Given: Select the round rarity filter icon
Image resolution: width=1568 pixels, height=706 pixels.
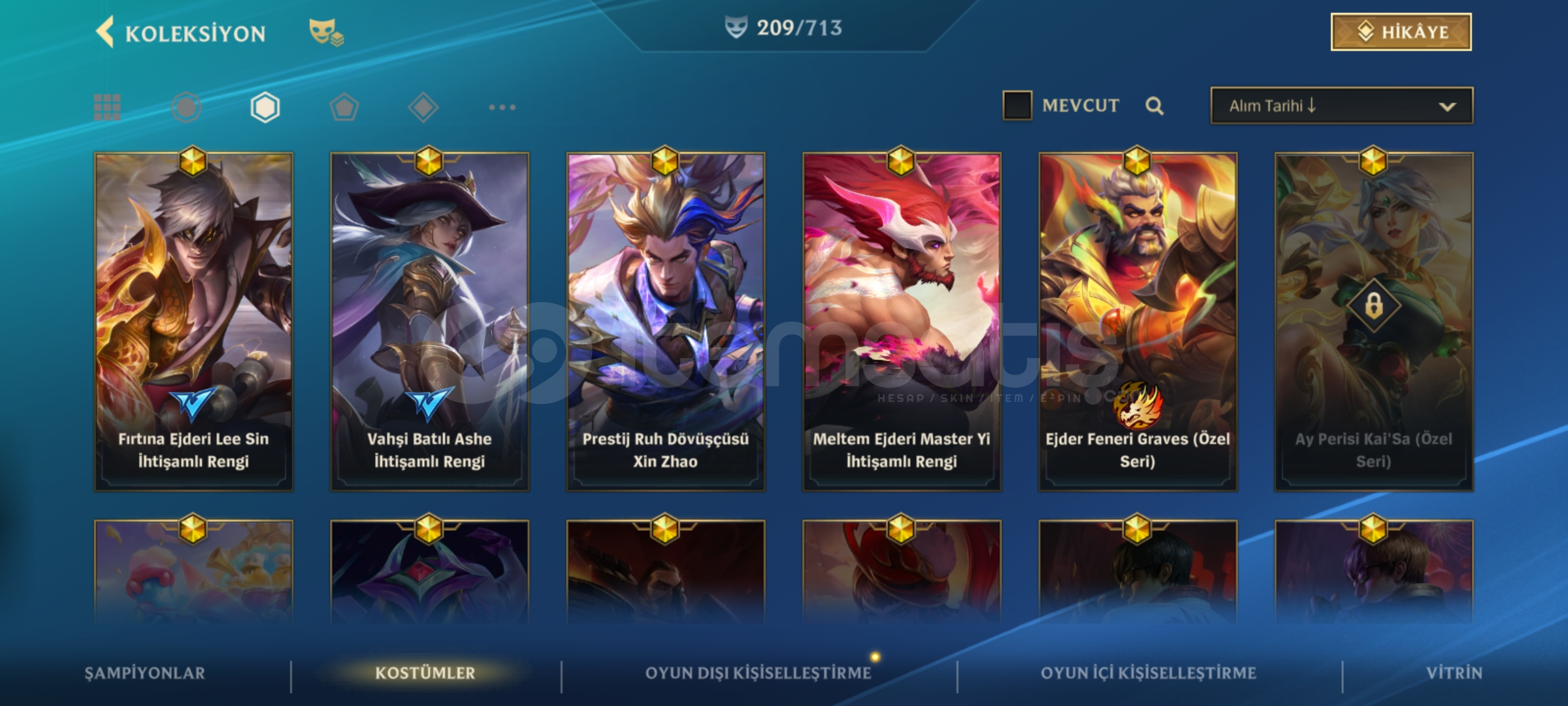Looking at the screenshot, I should pos(186,107).
